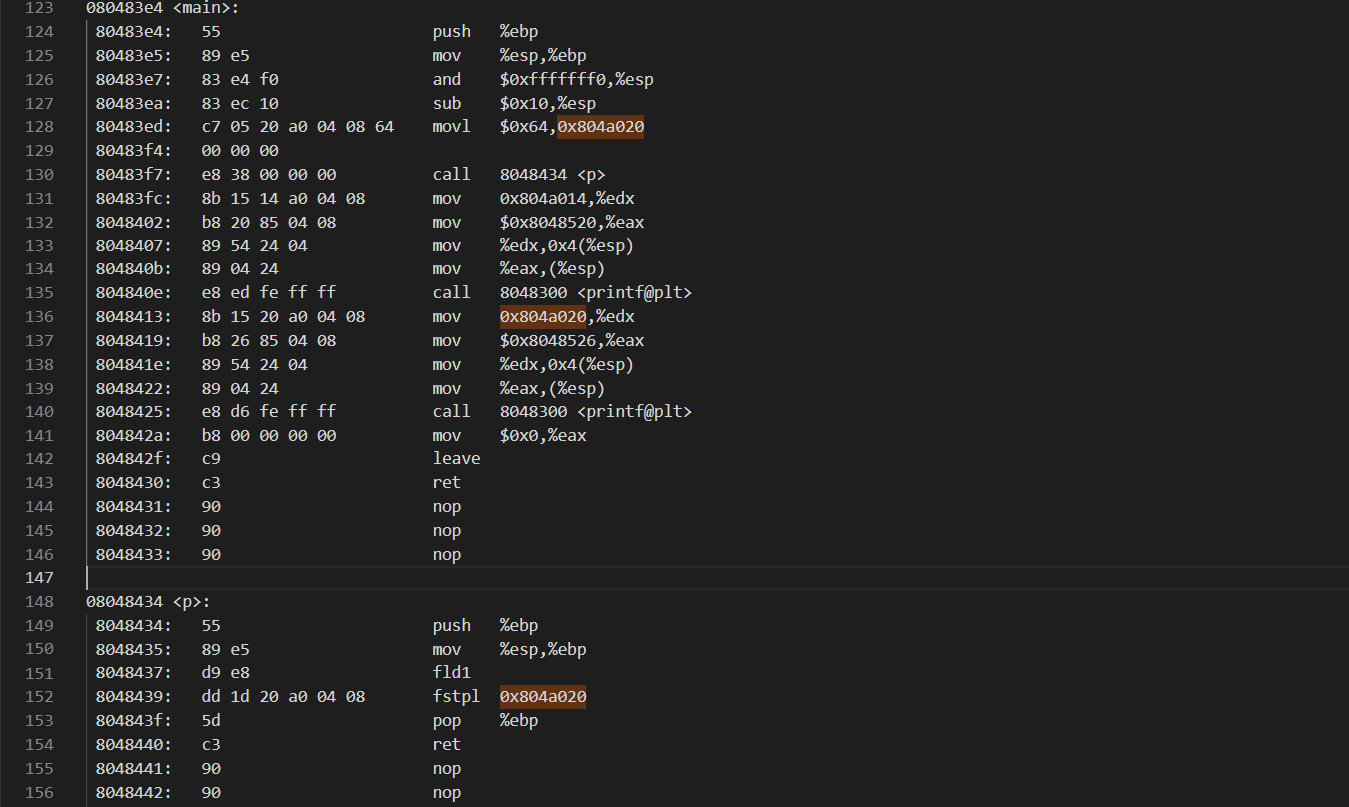Click the '<main>:' function label
The height and width of the screenshot is (807, 1349).
tap(206, 8)
